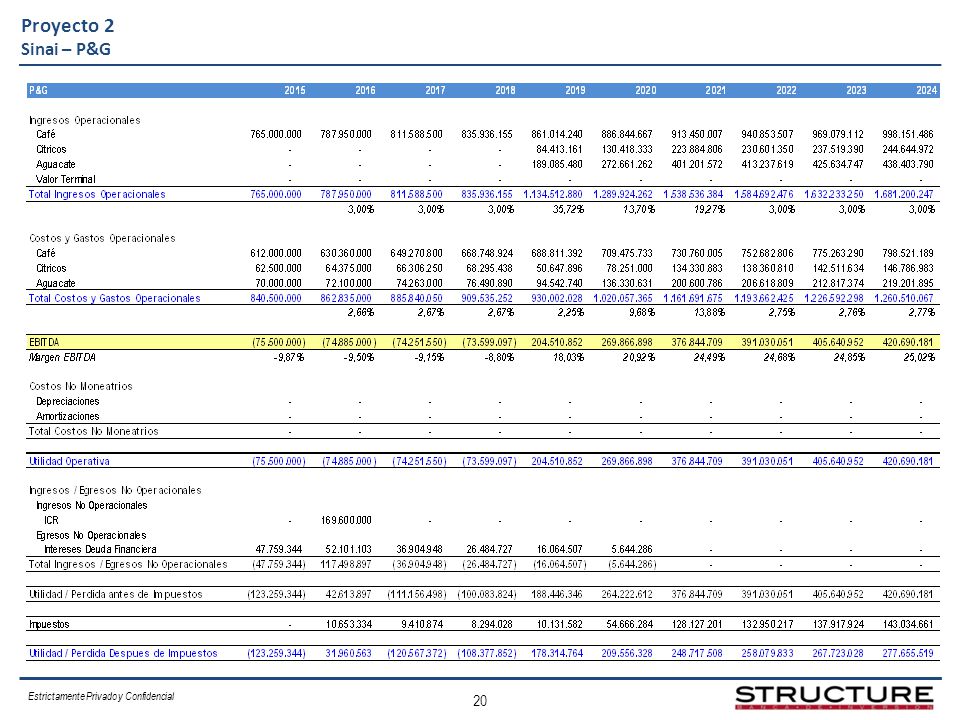Select interest value 52.101.103
The width and height of the screenshot is (960, 720).
(x=348, y=549)
